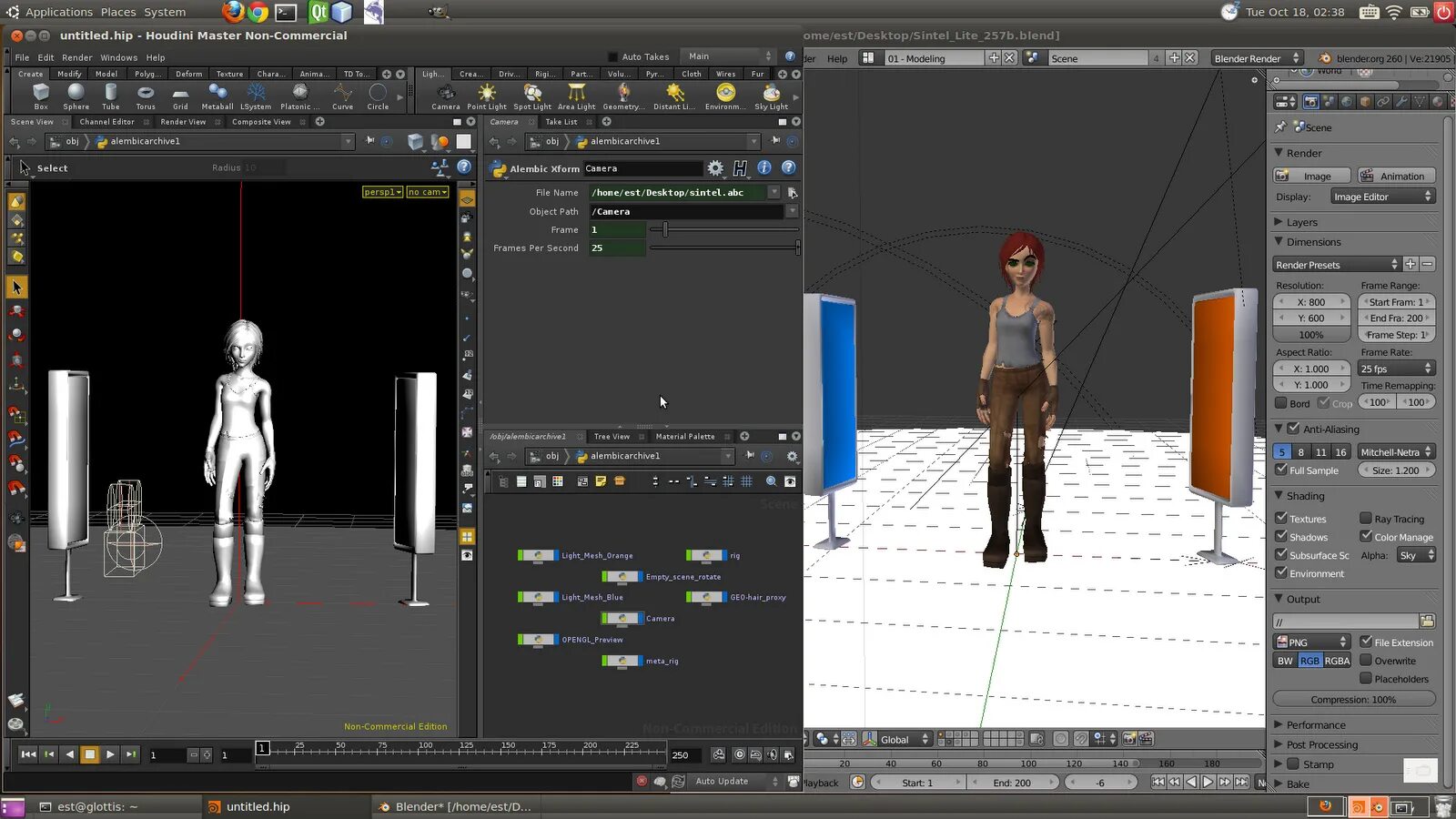This screenshot has height=819, width=1456.
Task: Click the Object Path input field
Action: [686, 211]
